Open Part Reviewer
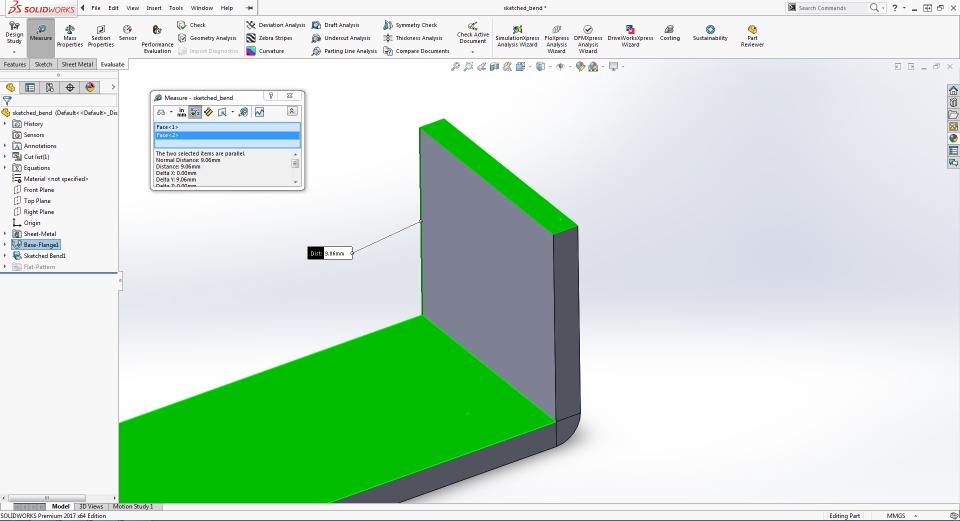Image resolution: width=960 pixels, height=521 pixels. click(x=752, y=37)
